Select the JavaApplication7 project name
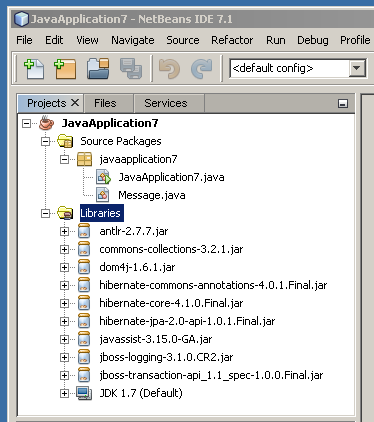Viewport: 374px width, 422px height. pos(110,123)
